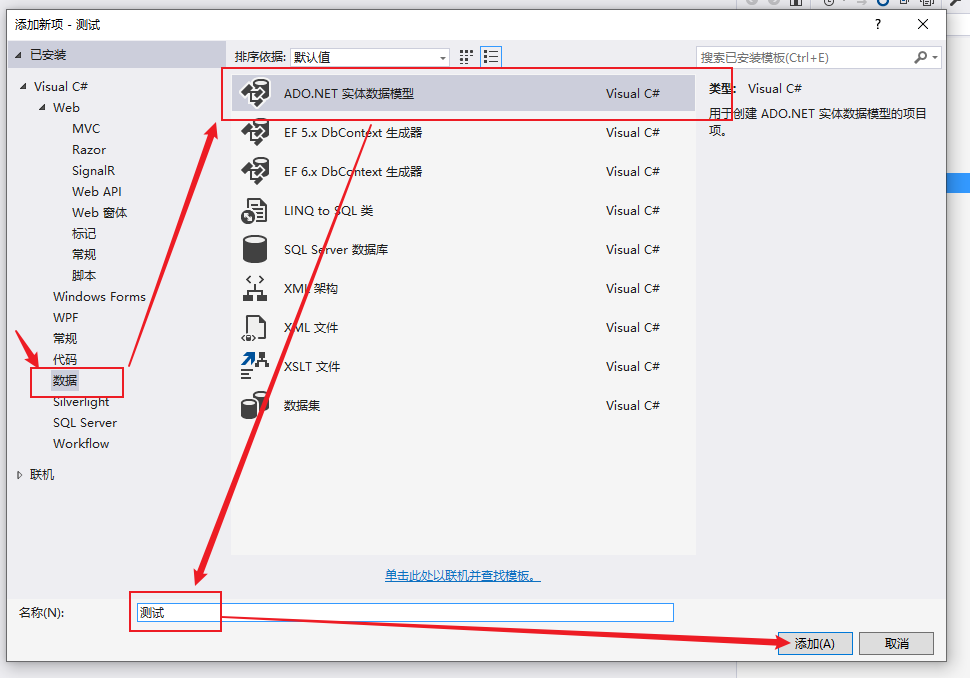Click the XML 架构 schema icon
970x678 pixels.
254,288
